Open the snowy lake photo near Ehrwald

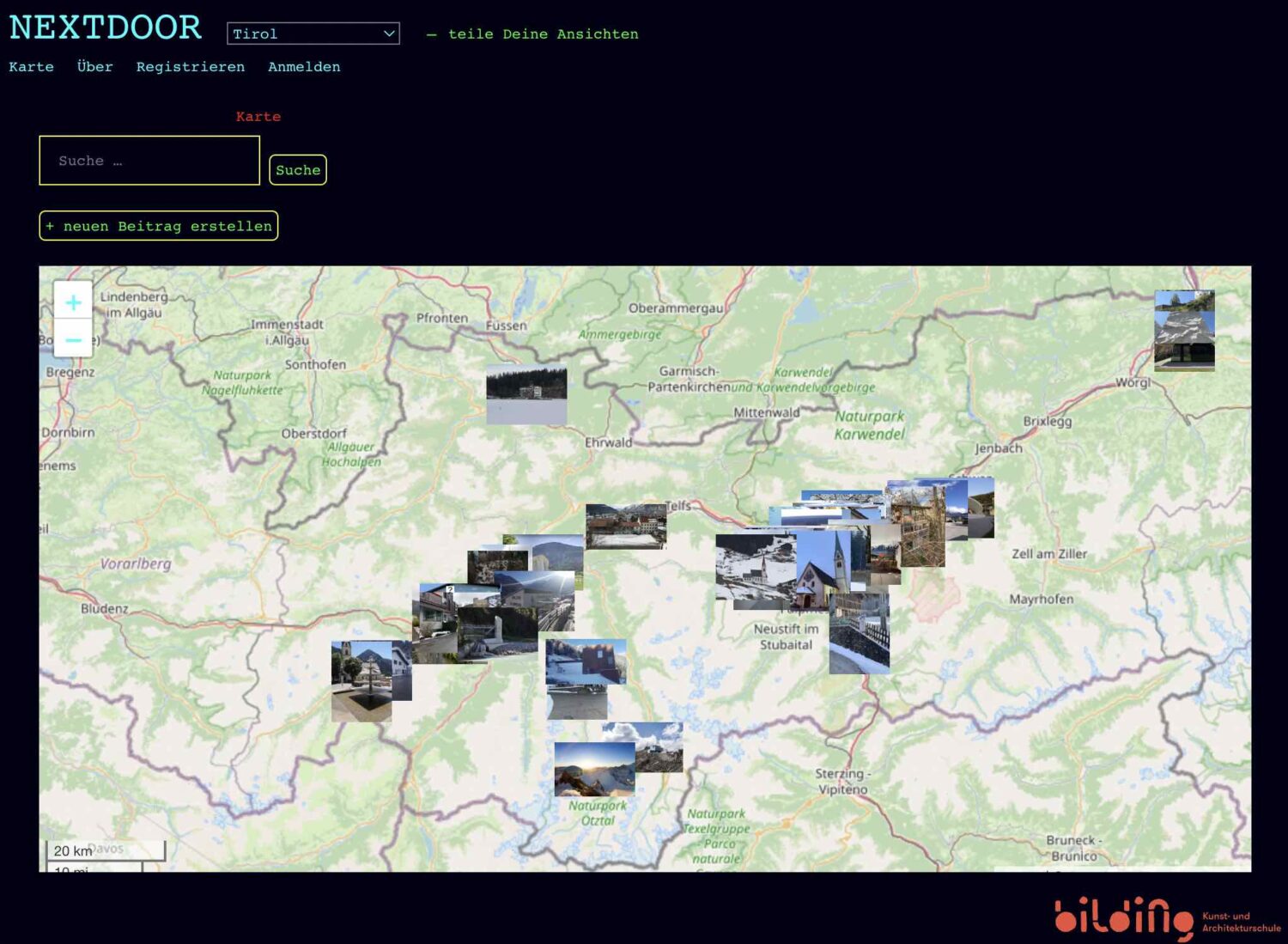tap(526, 395)
